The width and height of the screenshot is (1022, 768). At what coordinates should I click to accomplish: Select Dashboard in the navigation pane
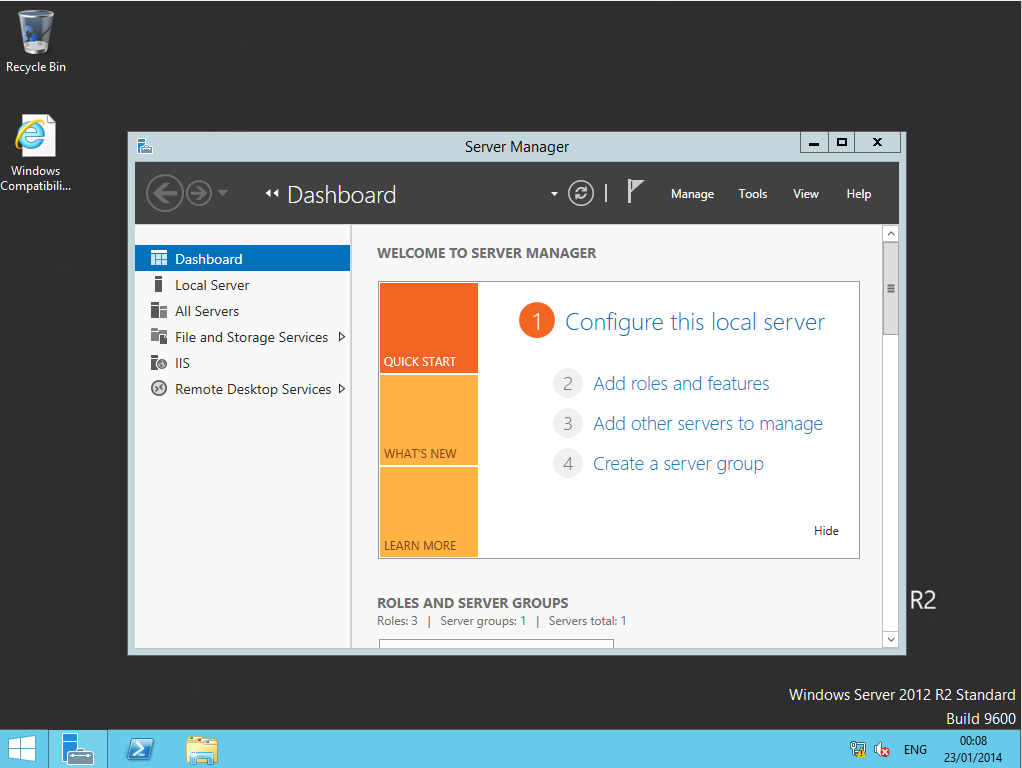(242, 259)
